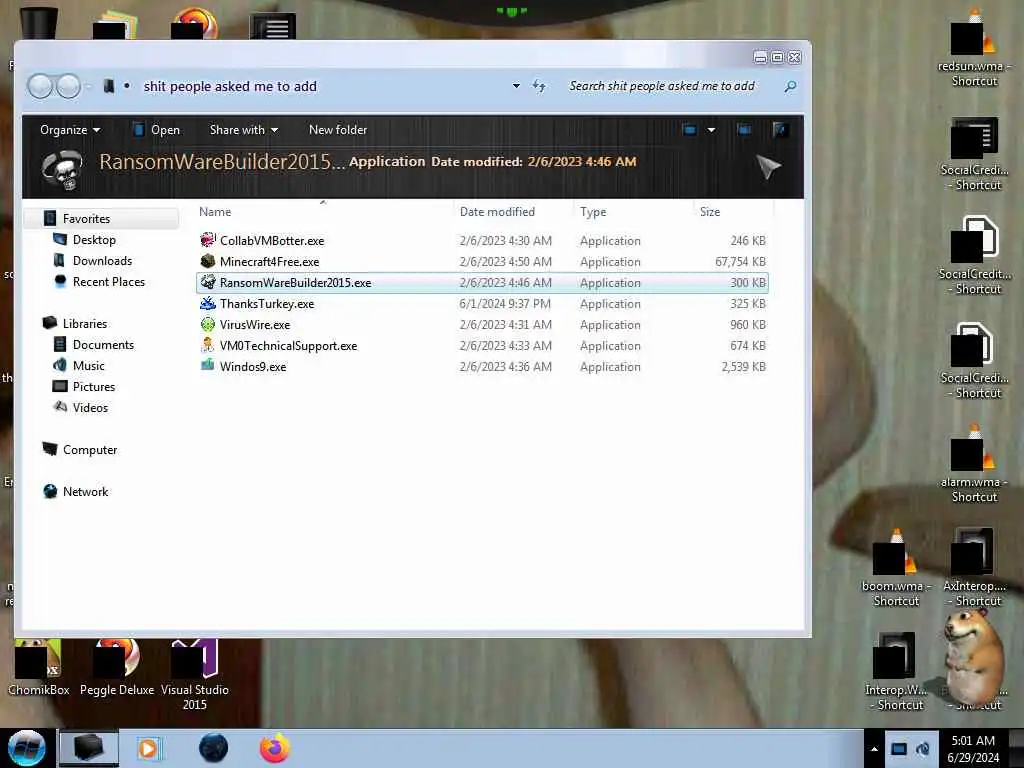Viewport: 1024px width, 768px height.
Task: Select Libraries in navigation pane
Action: 84,323
